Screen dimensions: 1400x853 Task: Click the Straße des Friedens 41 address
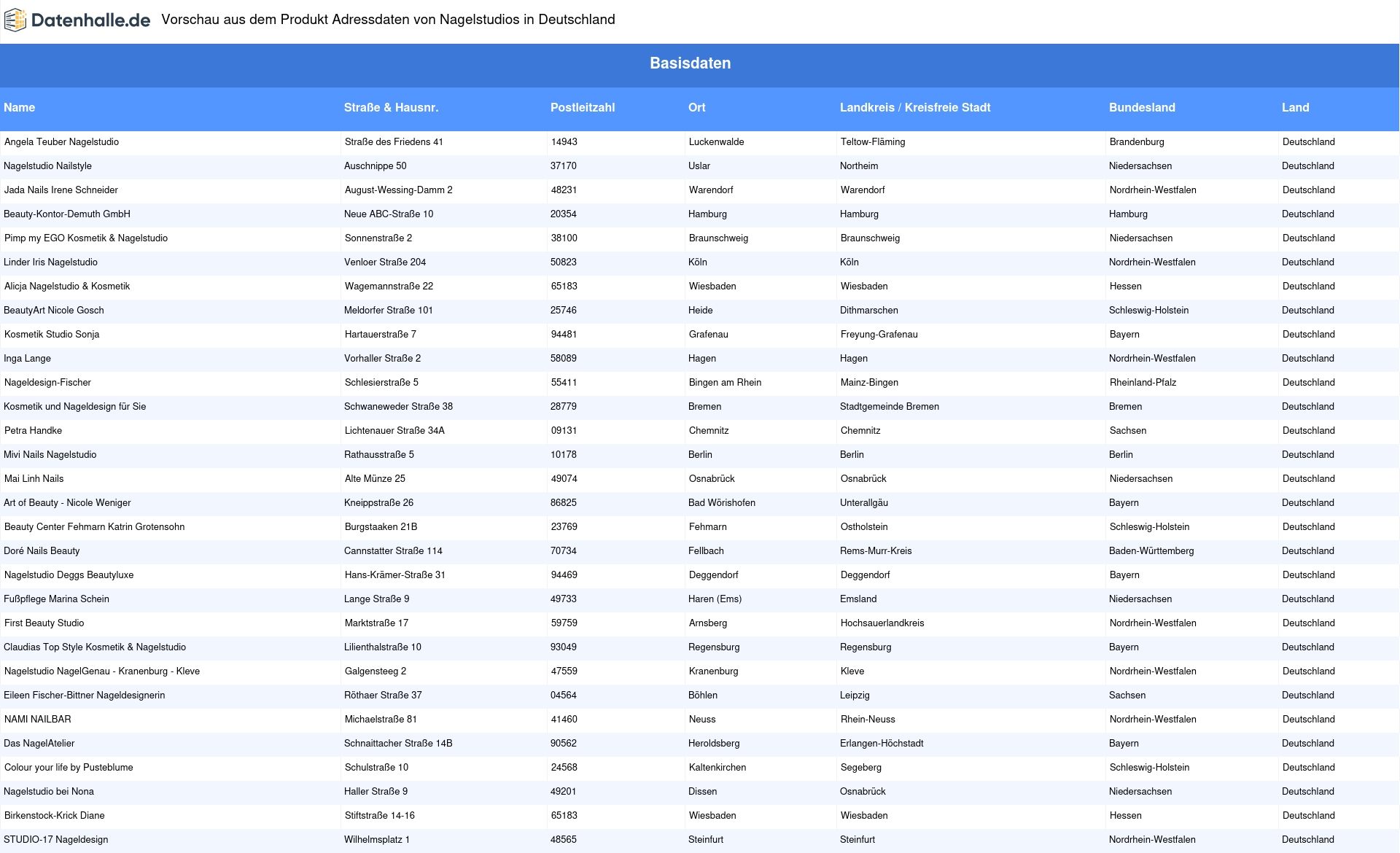tap(394, 142)
